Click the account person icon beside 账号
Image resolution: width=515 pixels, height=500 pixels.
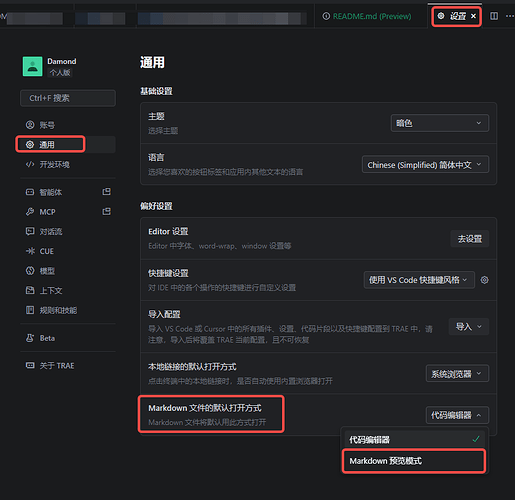30,125
